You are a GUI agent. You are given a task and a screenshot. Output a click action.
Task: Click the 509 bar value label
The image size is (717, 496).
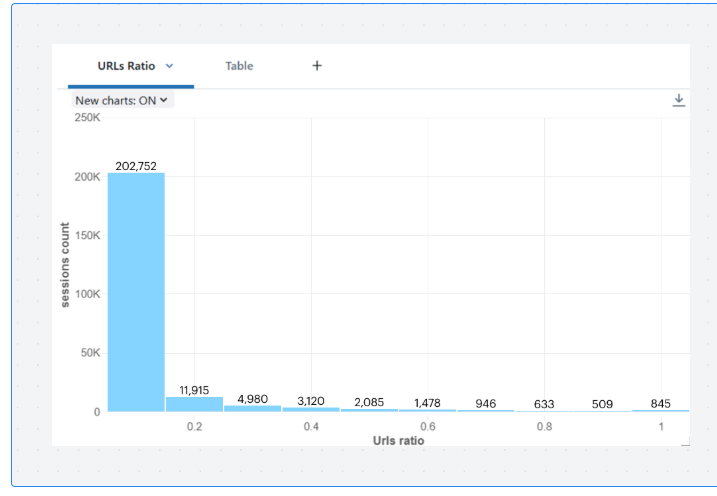tap(602, 404)
